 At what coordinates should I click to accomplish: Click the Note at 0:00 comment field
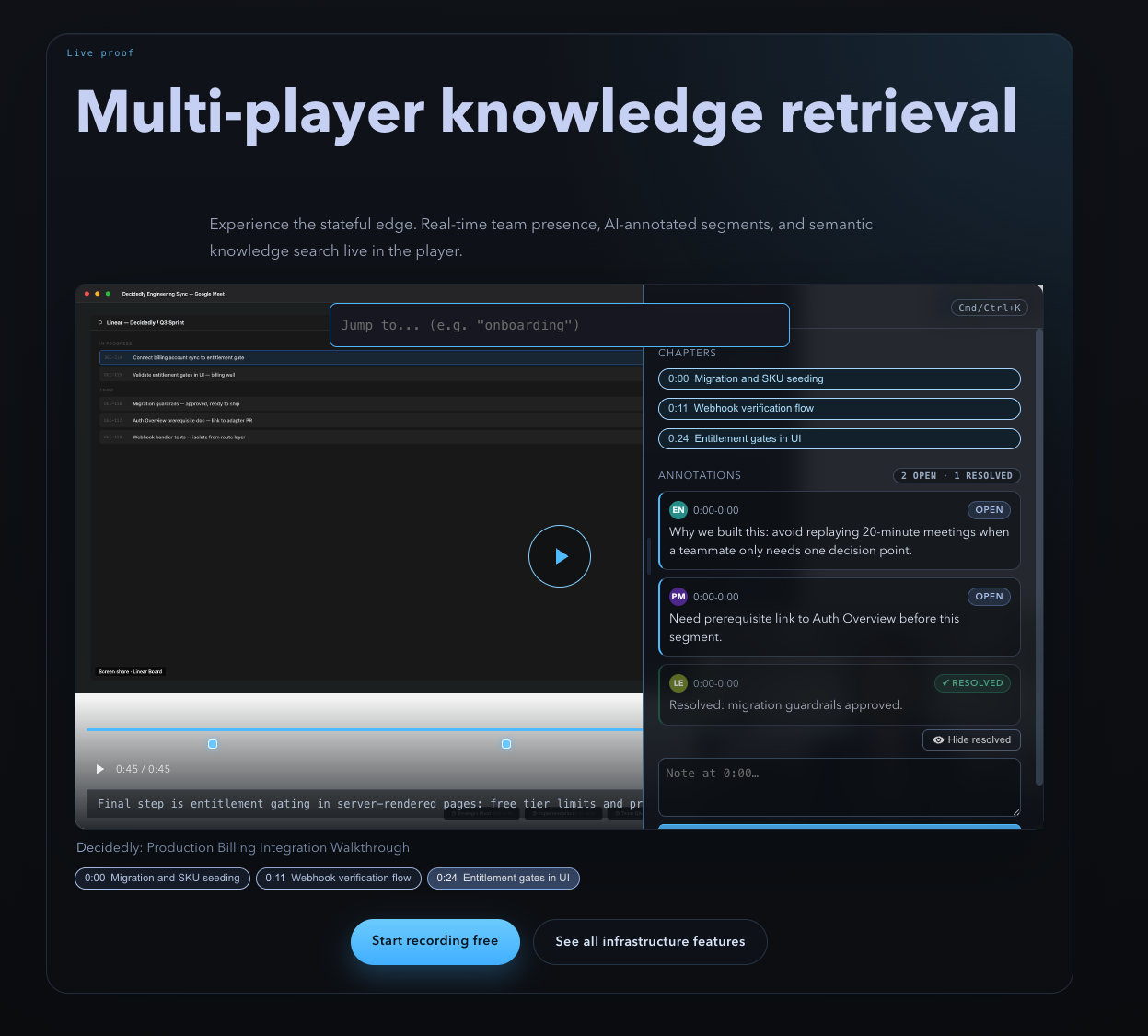pyautogui.click(x=839, y=786)
